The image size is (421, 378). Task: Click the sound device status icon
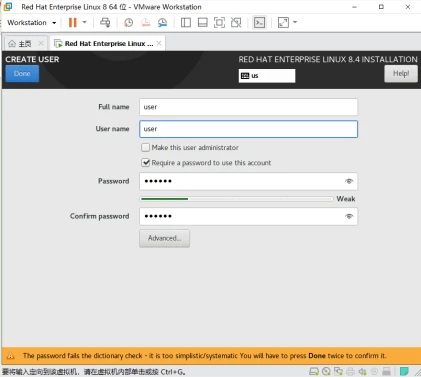pyautogui.click(x=362, y=371)
